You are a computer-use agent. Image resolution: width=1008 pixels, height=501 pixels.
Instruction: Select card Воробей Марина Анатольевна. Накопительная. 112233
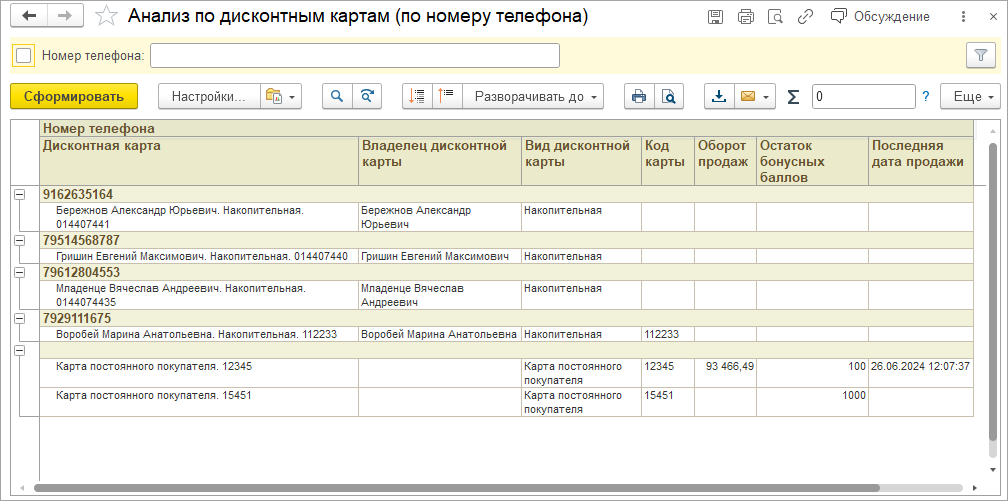pos(199,334)
